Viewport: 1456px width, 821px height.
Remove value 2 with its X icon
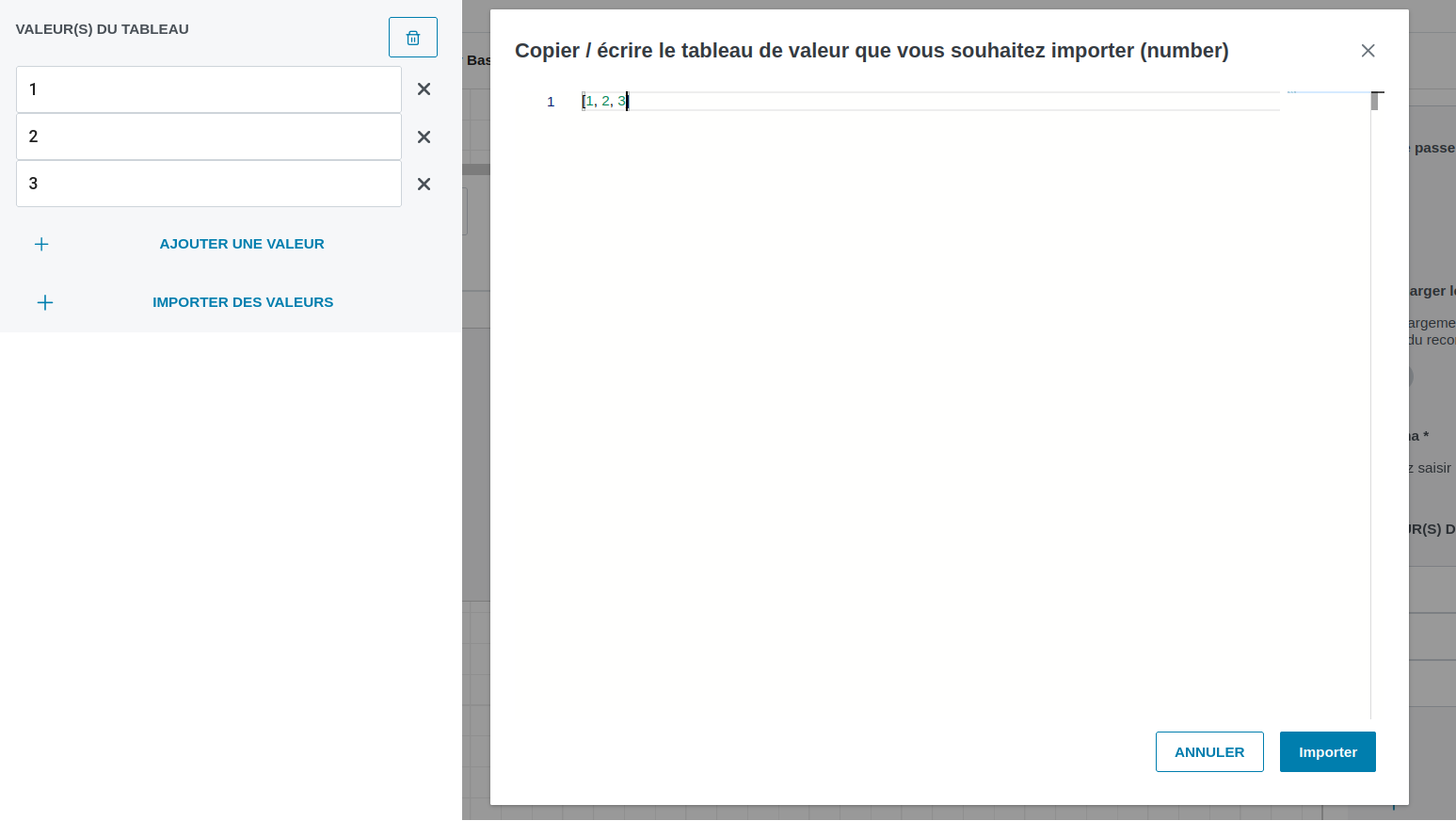tap(424, 137)
